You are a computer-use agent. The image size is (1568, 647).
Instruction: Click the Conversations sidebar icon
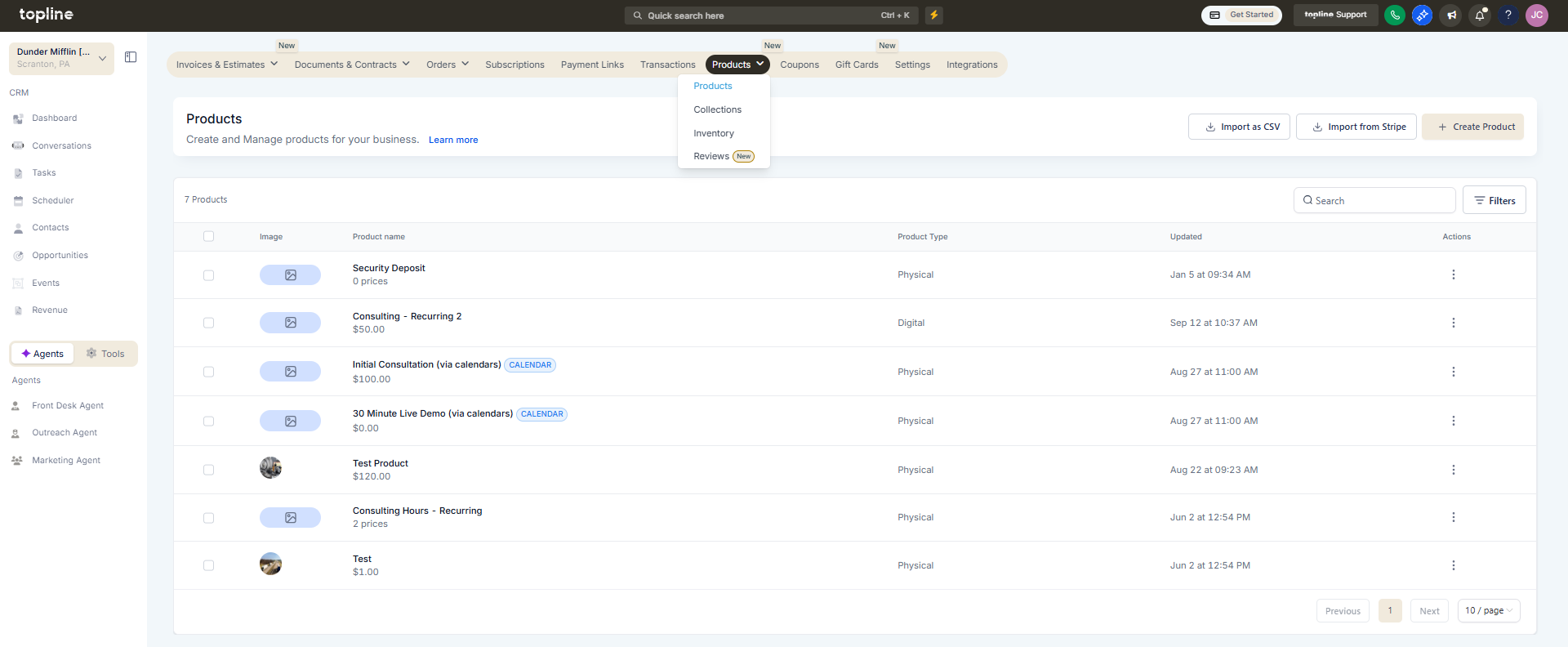[x=18, y=146]
